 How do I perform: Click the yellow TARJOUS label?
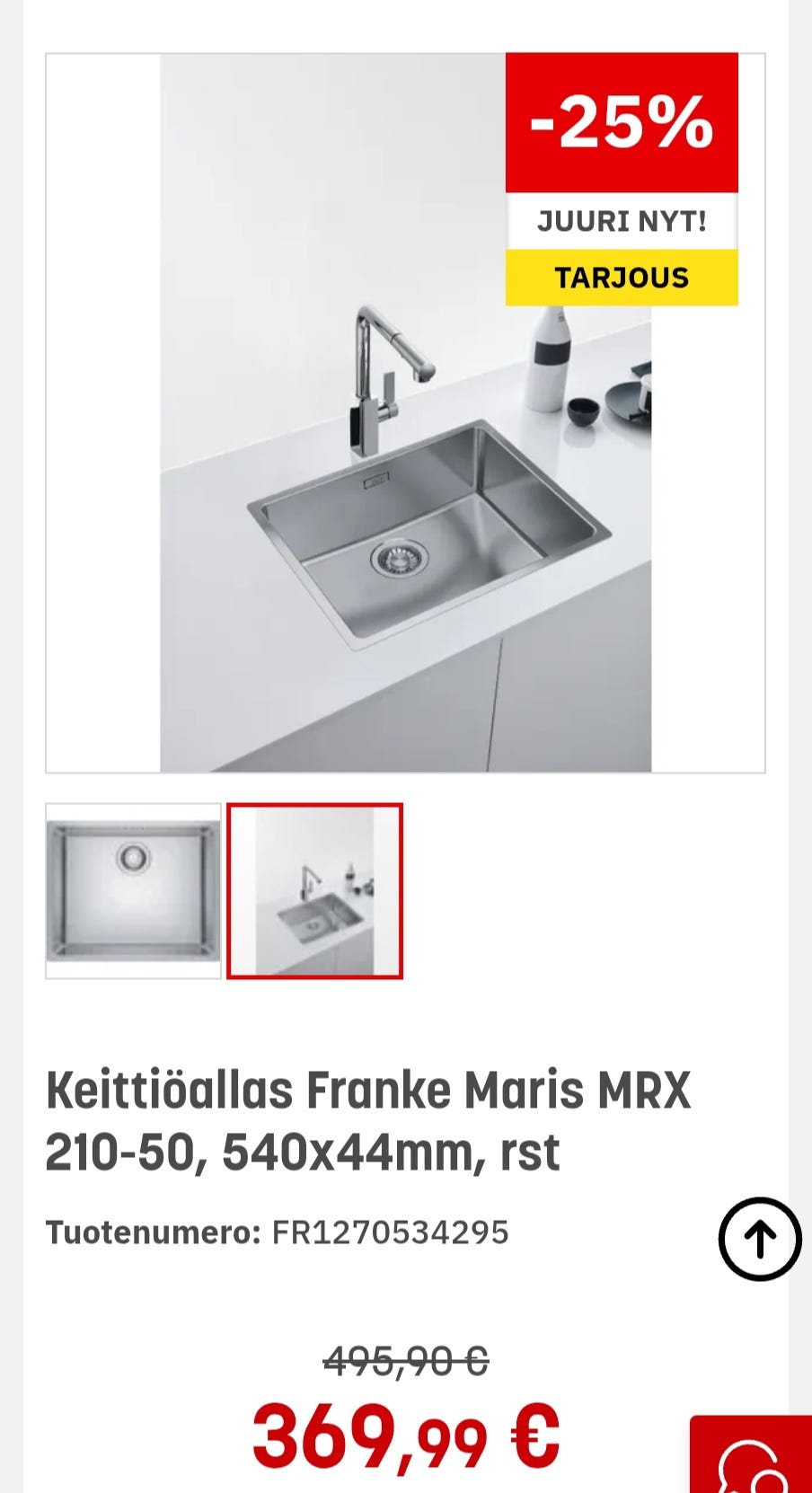(x=622, y=278)
